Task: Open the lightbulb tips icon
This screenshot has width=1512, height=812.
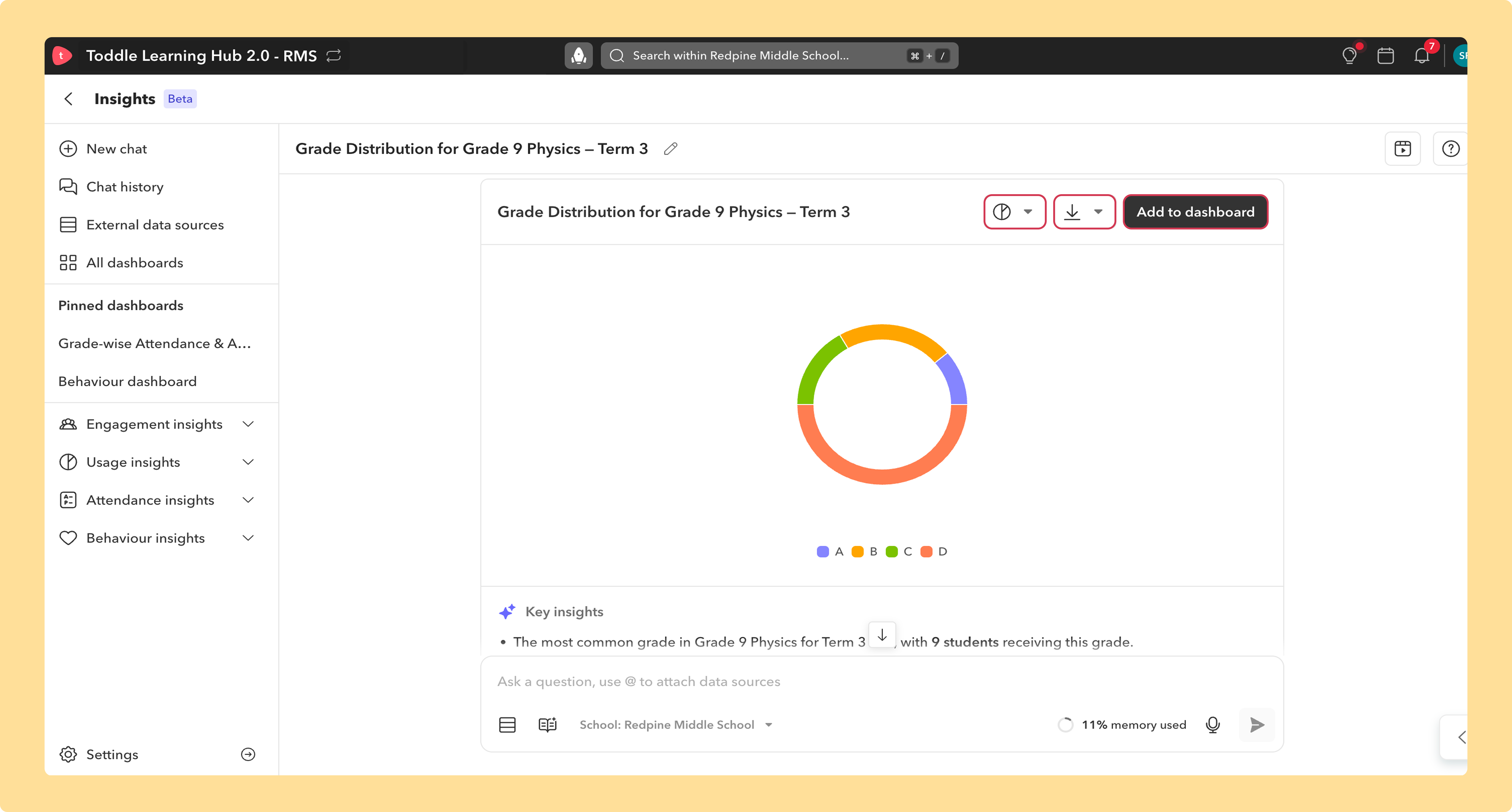Action: pos(1349,56)
